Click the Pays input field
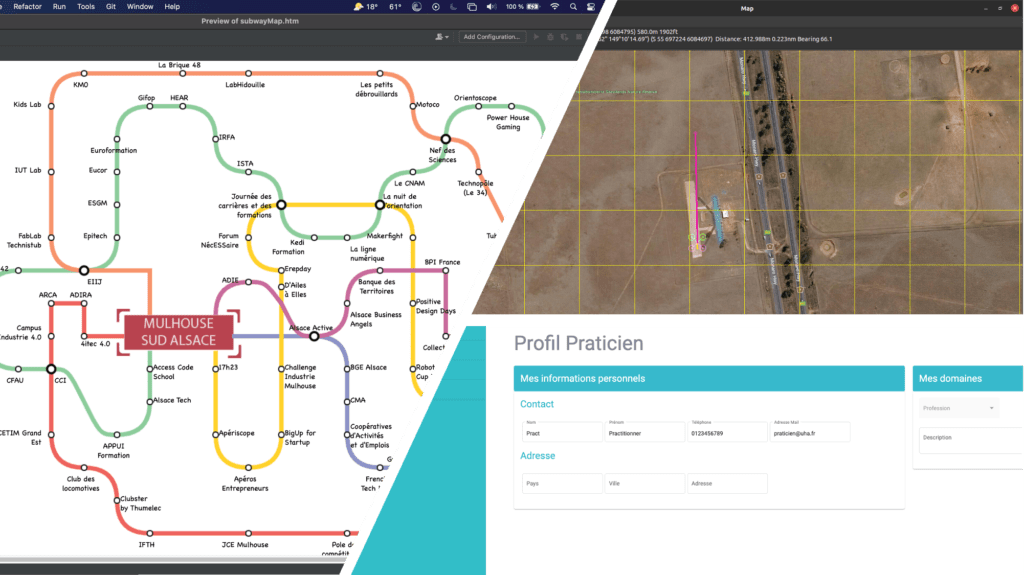This screenshot has width=1024, height=575. point(562,484)
